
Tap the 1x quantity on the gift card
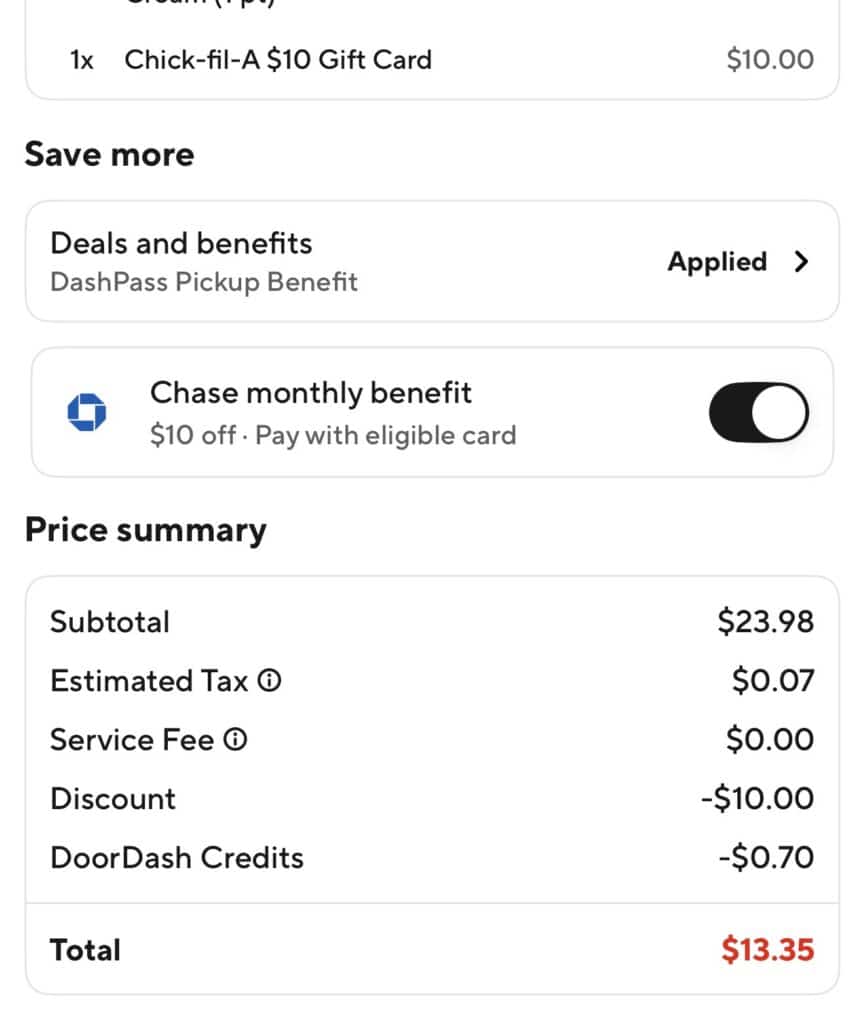tap(82, 59)
